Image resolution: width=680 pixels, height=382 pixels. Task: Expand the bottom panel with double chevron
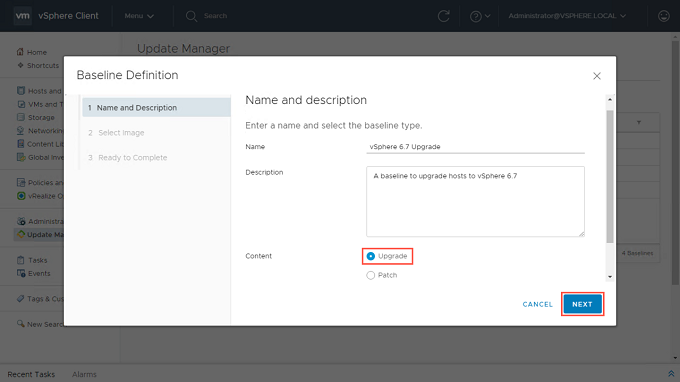click(x=671, y=374)
